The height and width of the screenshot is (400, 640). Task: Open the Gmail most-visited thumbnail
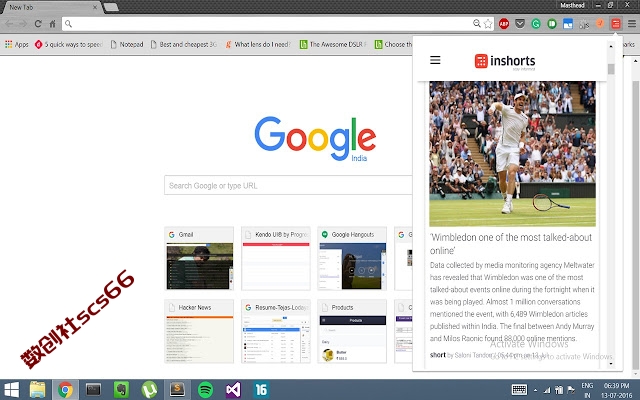(199, 258)
